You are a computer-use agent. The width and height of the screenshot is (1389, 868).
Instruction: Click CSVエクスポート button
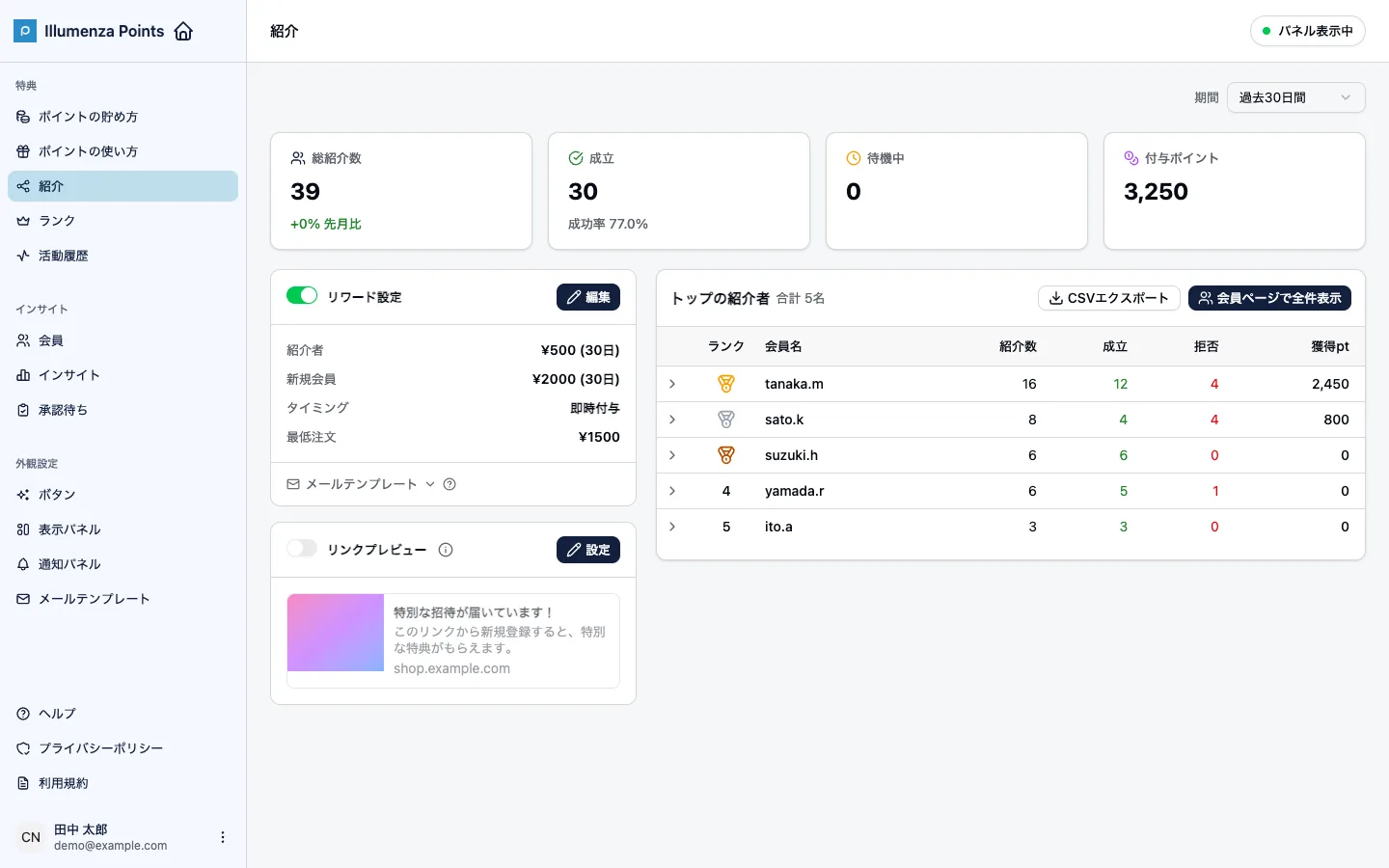(x=1109, y=298)
